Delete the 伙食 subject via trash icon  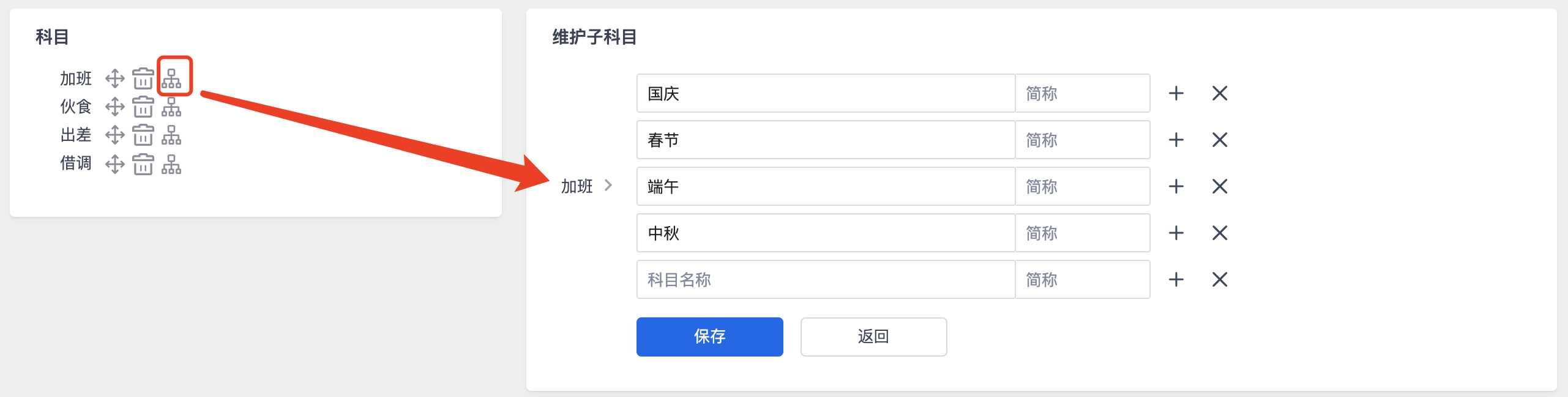tap(143, 107)
